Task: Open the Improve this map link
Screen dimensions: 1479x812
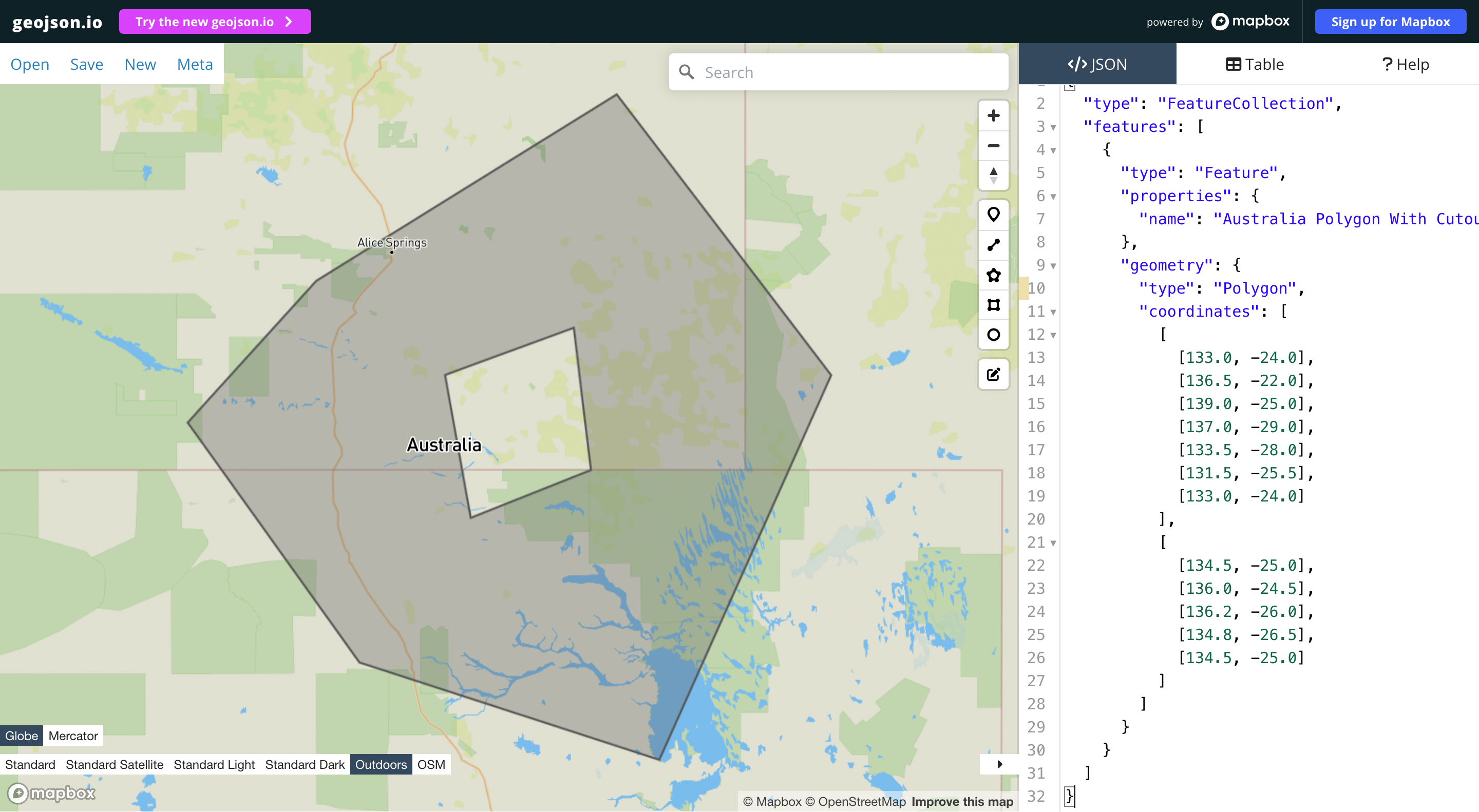Action: coord(962,802)
